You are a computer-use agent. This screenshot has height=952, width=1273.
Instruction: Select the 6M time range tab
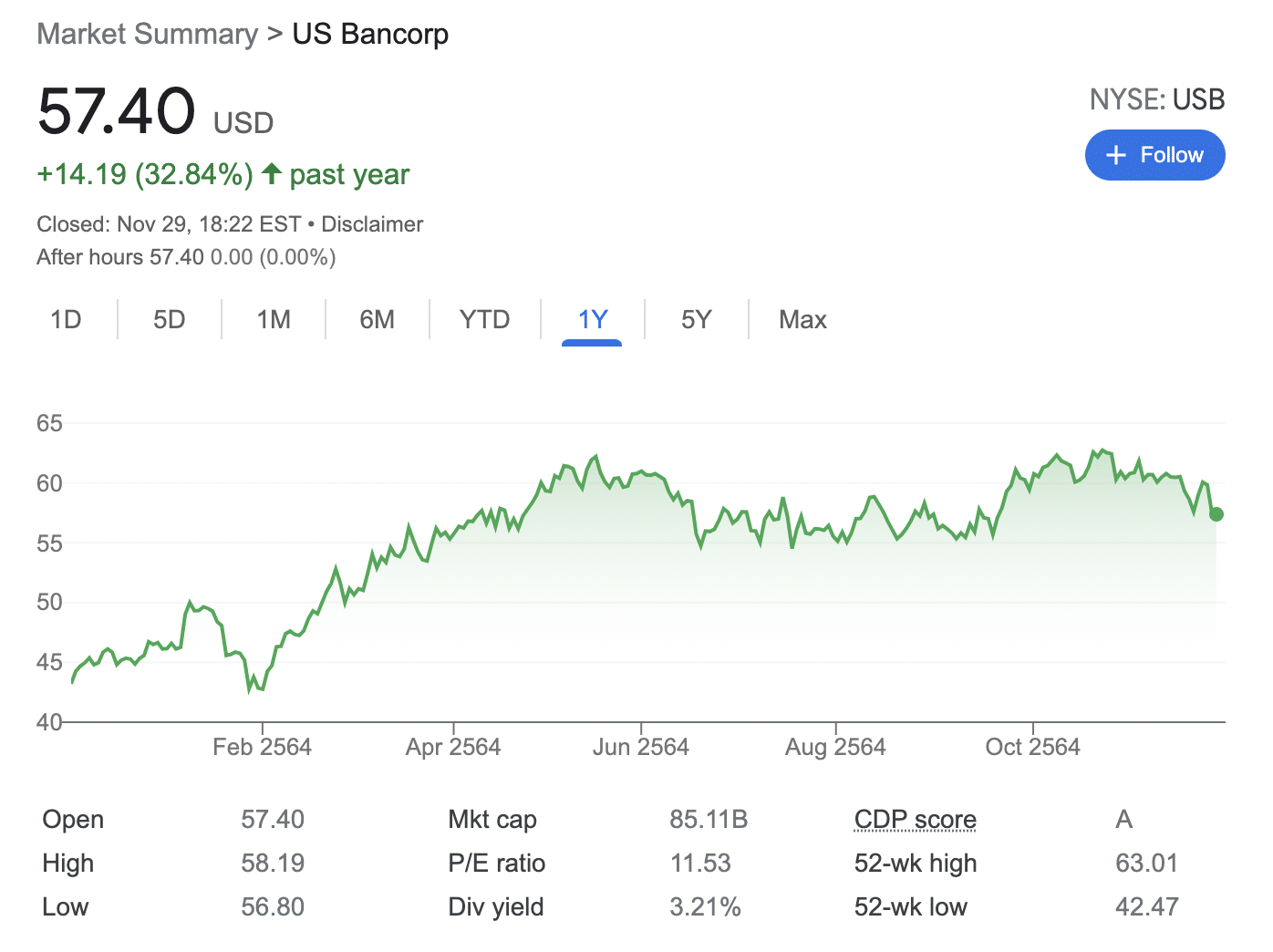click(x=378, y=319)
